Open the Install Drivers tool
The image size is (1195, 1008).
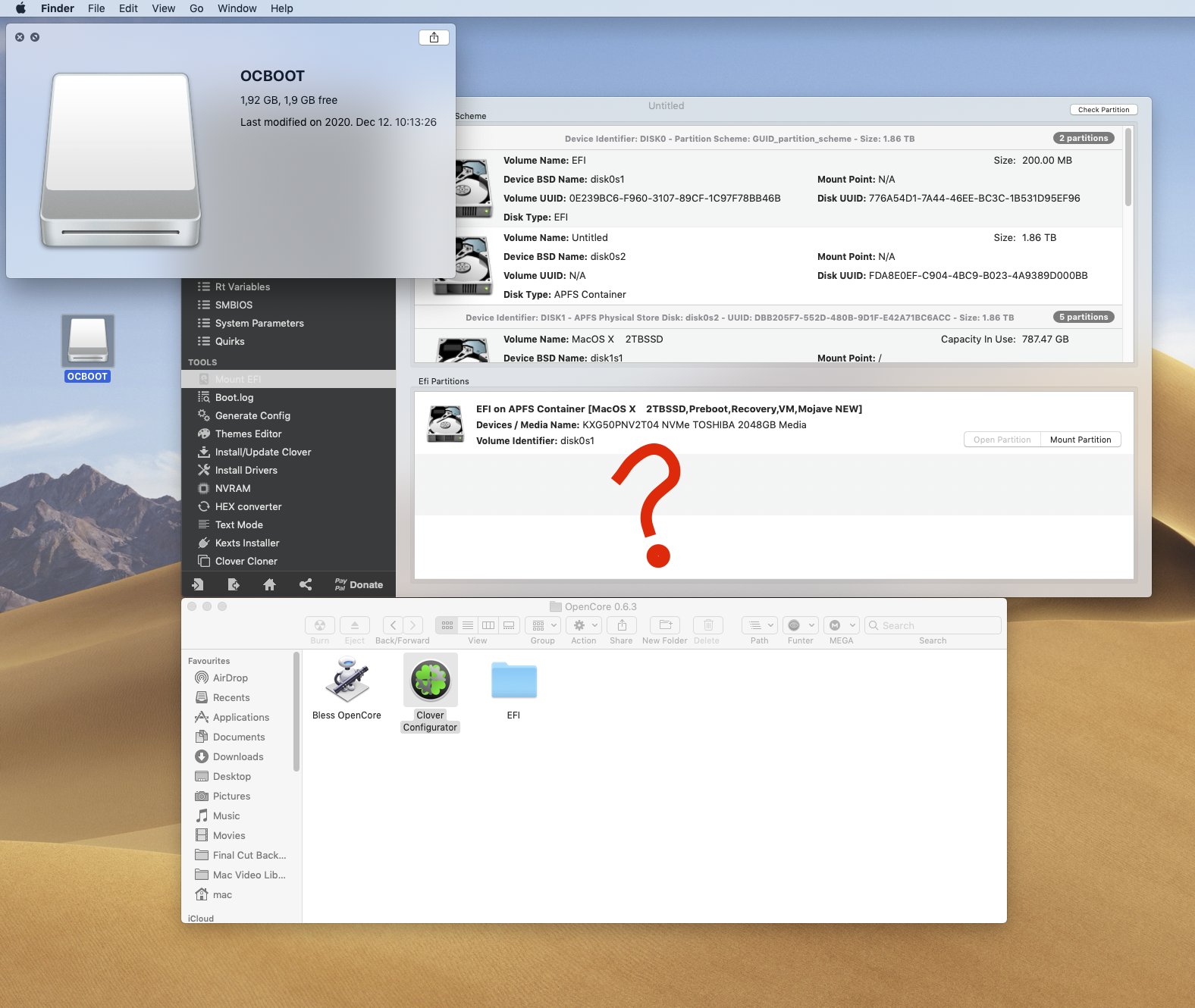click(288, 470)
